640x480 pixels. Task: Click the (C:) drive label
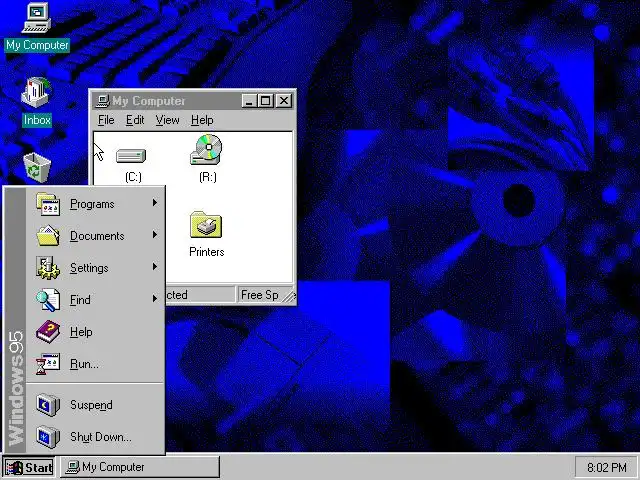tap(133, 177)
